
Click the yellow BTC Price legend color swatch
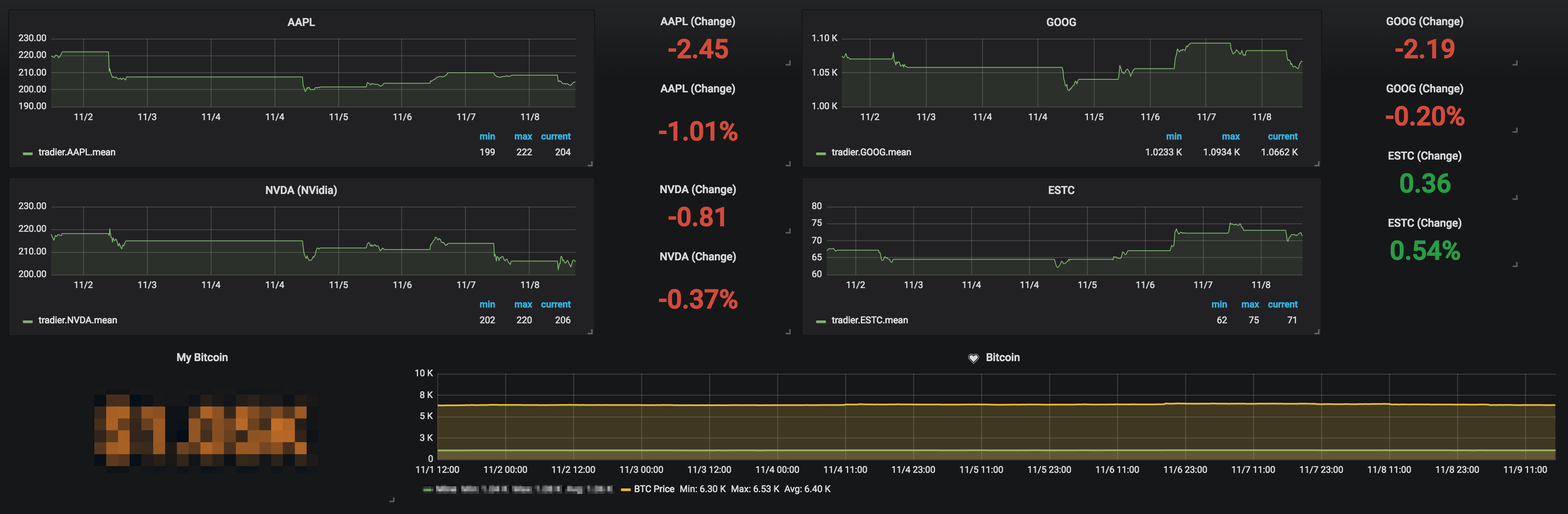tap(625, 490)
